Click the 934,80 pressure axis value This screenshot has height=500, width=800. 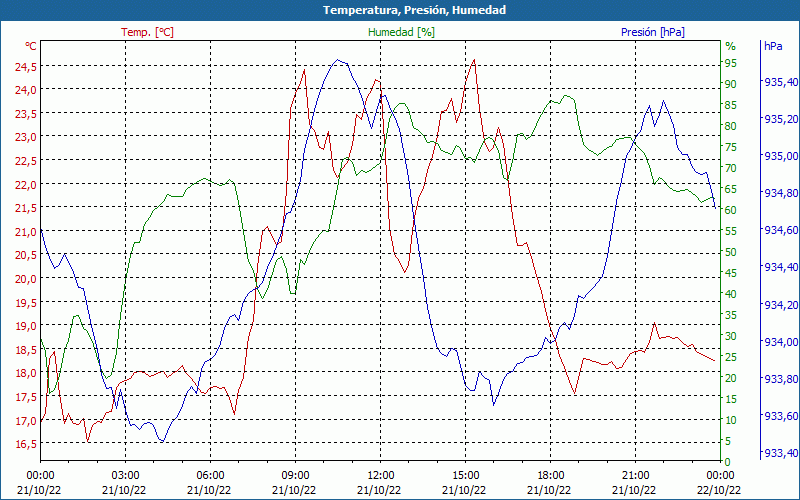coord(780,193)
